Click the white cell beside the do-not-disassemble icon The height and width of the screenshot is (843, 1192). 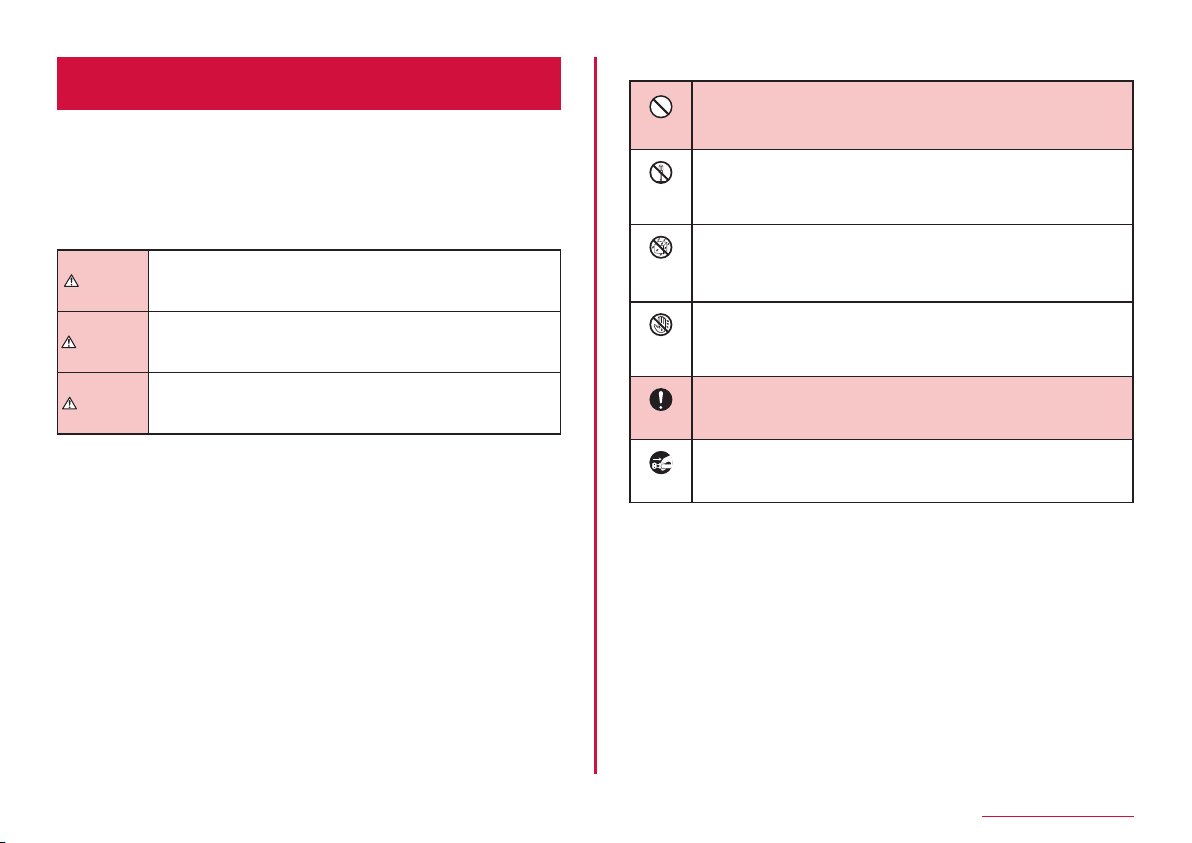coord(911,186)
